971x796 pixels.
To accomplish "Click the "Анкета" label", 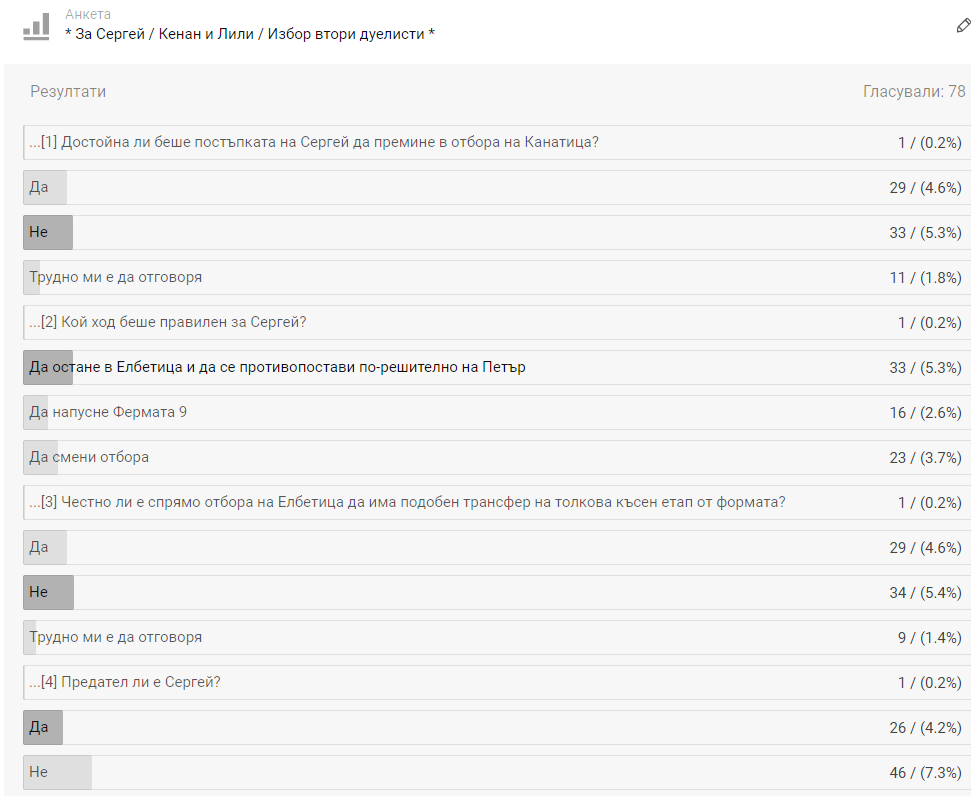I will 88,14.
